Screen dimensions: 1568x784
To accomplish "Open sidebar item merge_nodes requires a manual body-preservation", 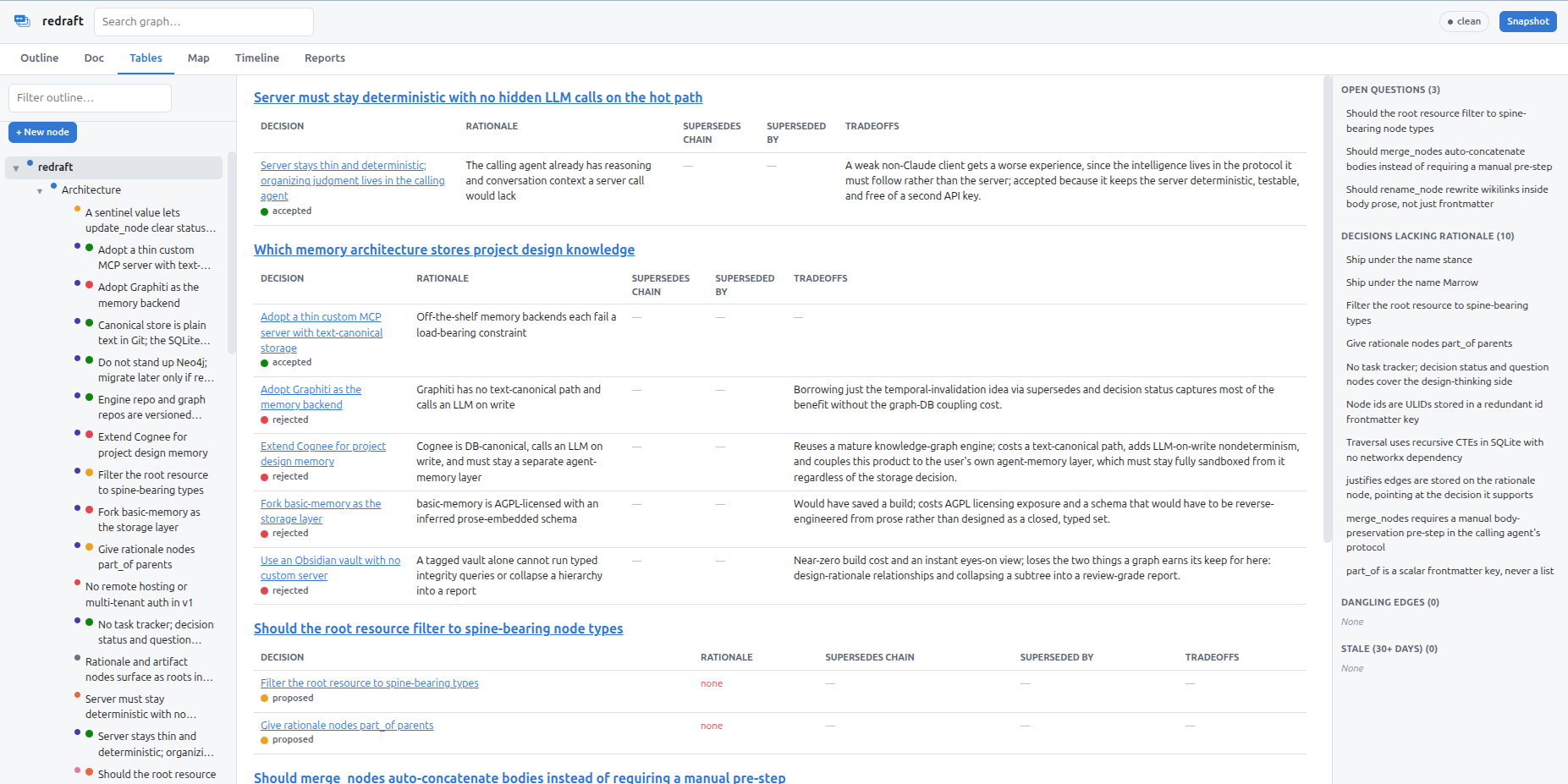I will (1444, 533).
